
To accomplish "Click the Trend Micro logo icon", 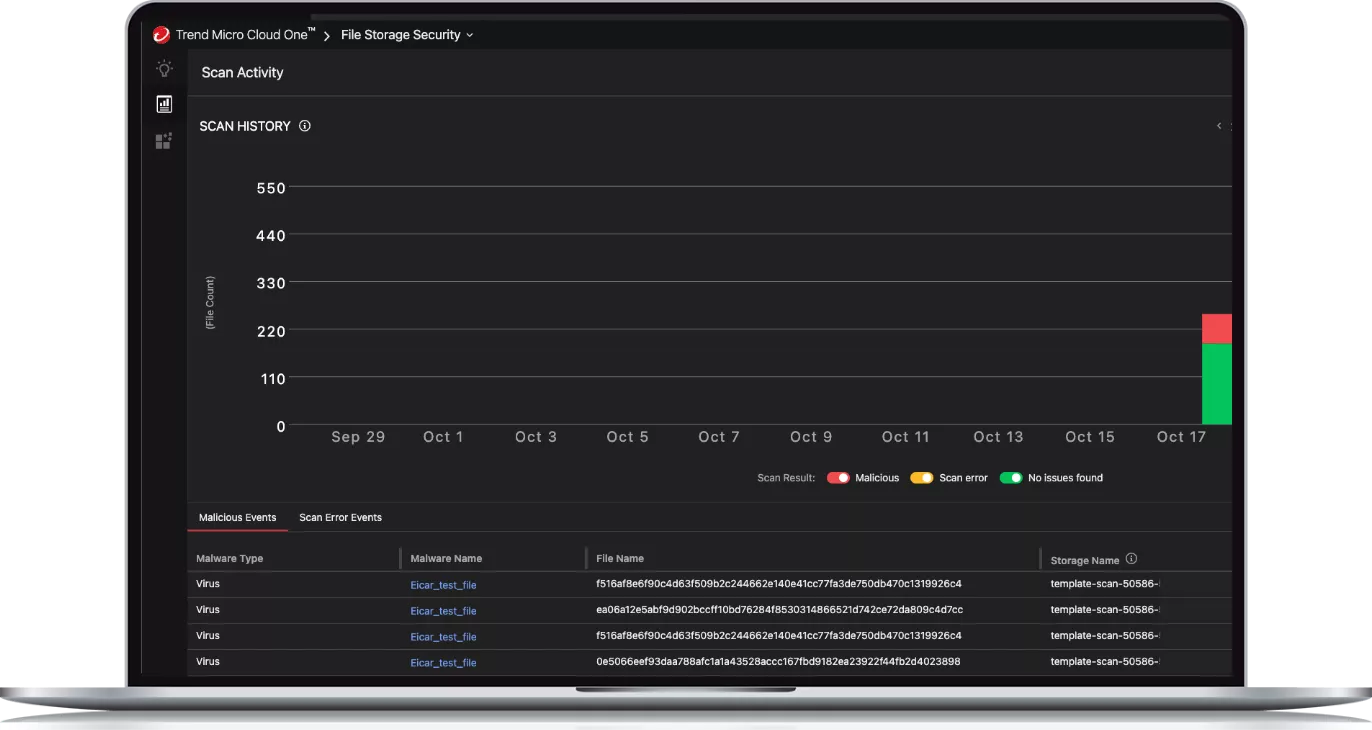I will [161, 34].
